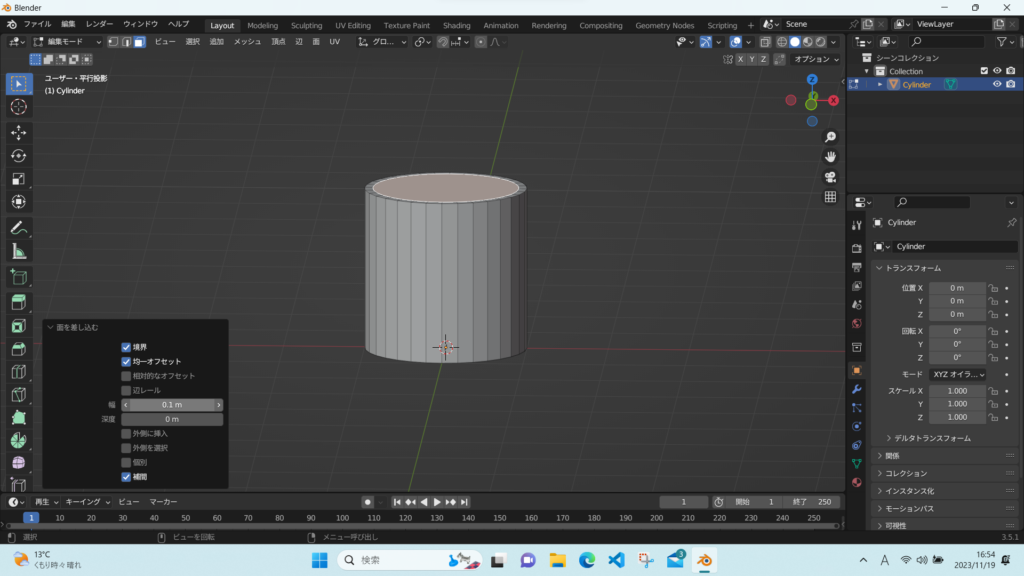1024x576 pixels.
Task: Uncheck the 境界 checkbox
Action: pos(126,347)
